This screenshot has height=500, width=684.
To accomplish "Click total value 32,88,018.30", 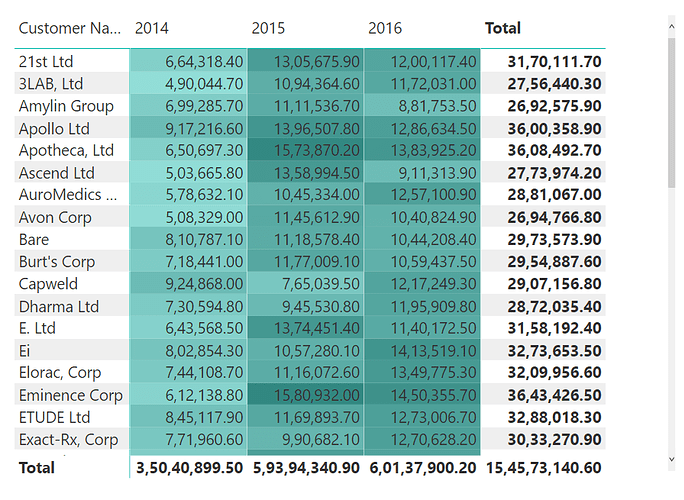I will pos(554,418).
